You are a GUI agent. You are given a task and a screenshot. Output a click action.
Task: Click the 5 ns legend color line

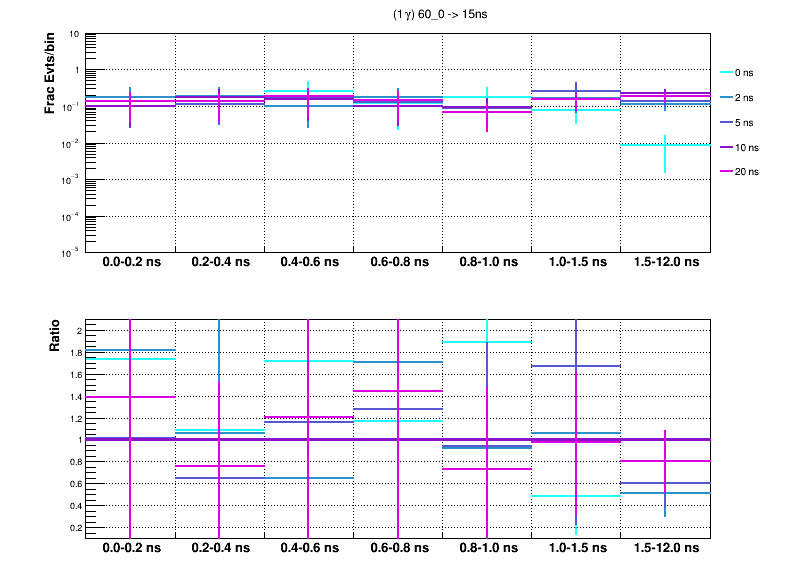pos(727,123)
